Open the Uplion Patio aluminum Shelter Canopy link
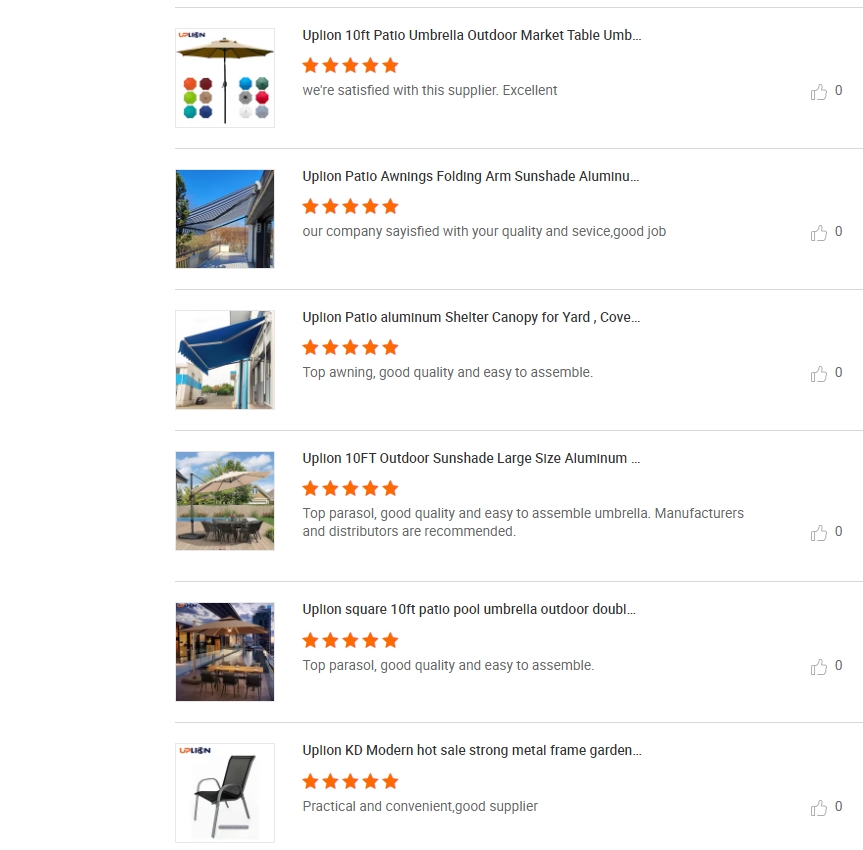Screen dimensions: 863x850 [471, 317]
